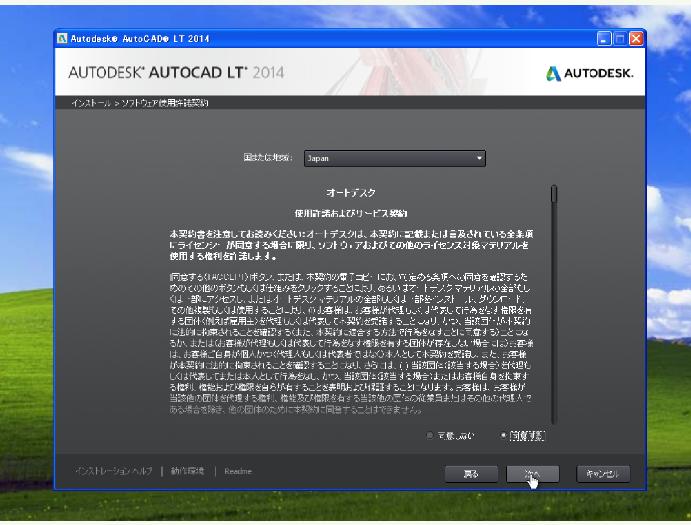Click the キャンセル (Cancel) button
The height and width of the screenshot is (525, 691).
pyautogui.click(x=603, y=474)
